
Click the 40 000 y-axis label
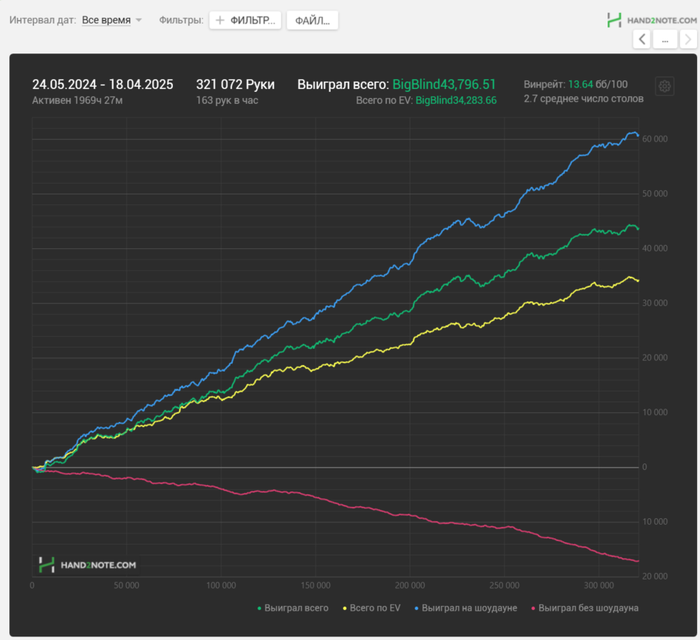point(655,248)
